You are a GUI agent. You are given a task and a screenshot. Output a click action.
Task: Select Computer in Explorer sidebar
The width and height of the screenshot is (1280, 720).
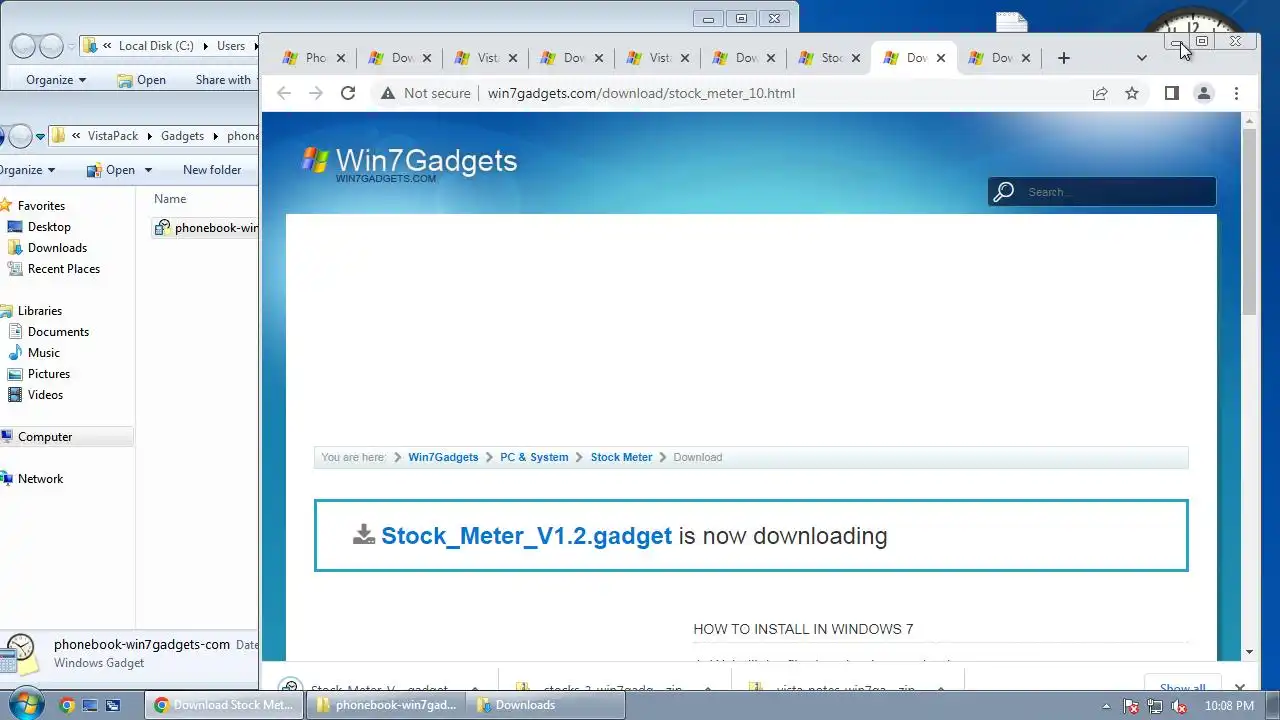point(45,437)
